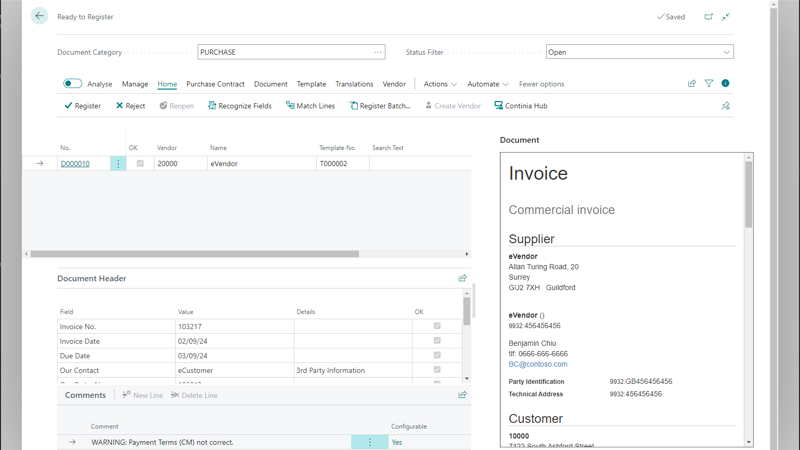Open options for Payment Terms warning comment
Viewport: 800px width, 450px height.
370,442
